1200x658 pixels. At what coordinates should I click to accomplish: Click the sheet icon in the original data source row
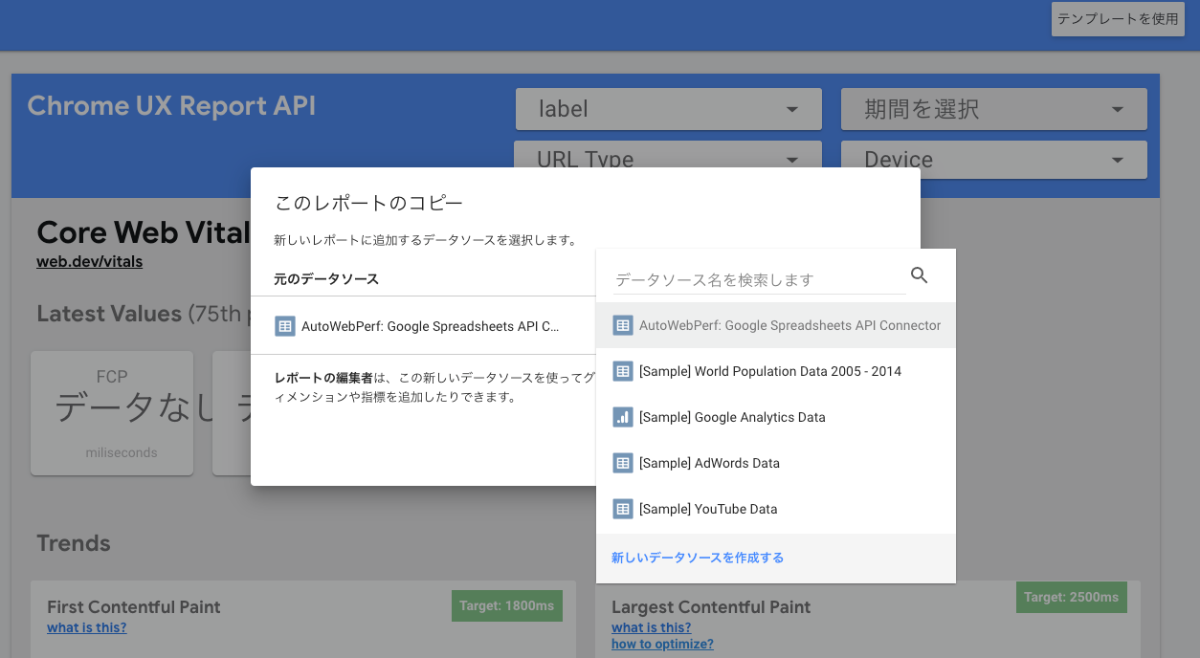tap(284, 326)
